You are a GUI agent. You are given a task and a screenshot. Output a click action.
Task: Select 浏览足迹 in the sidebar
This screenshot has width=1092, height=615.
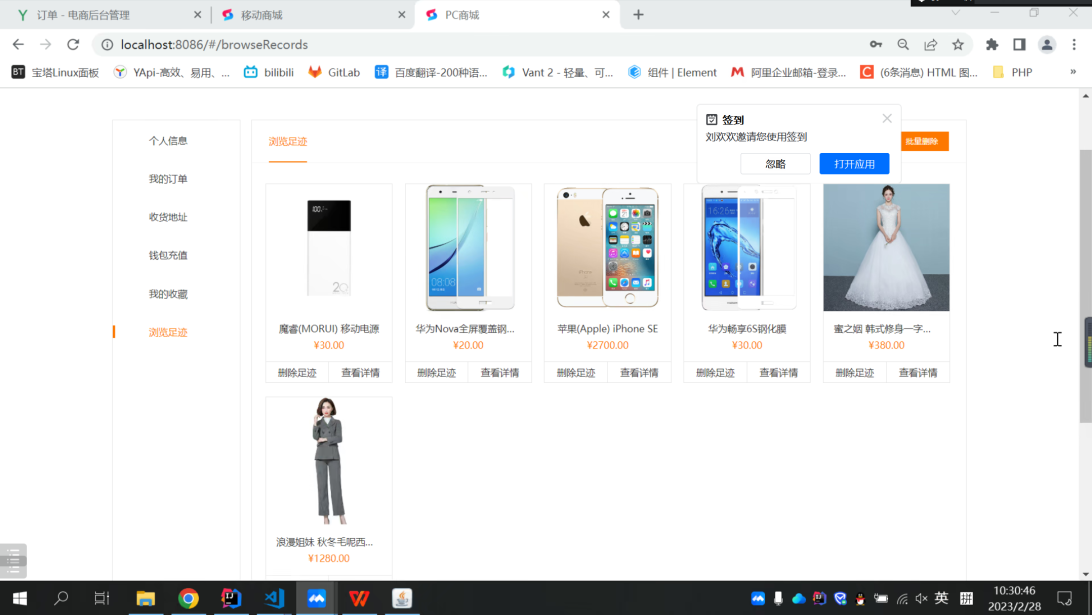click(168, 332)
